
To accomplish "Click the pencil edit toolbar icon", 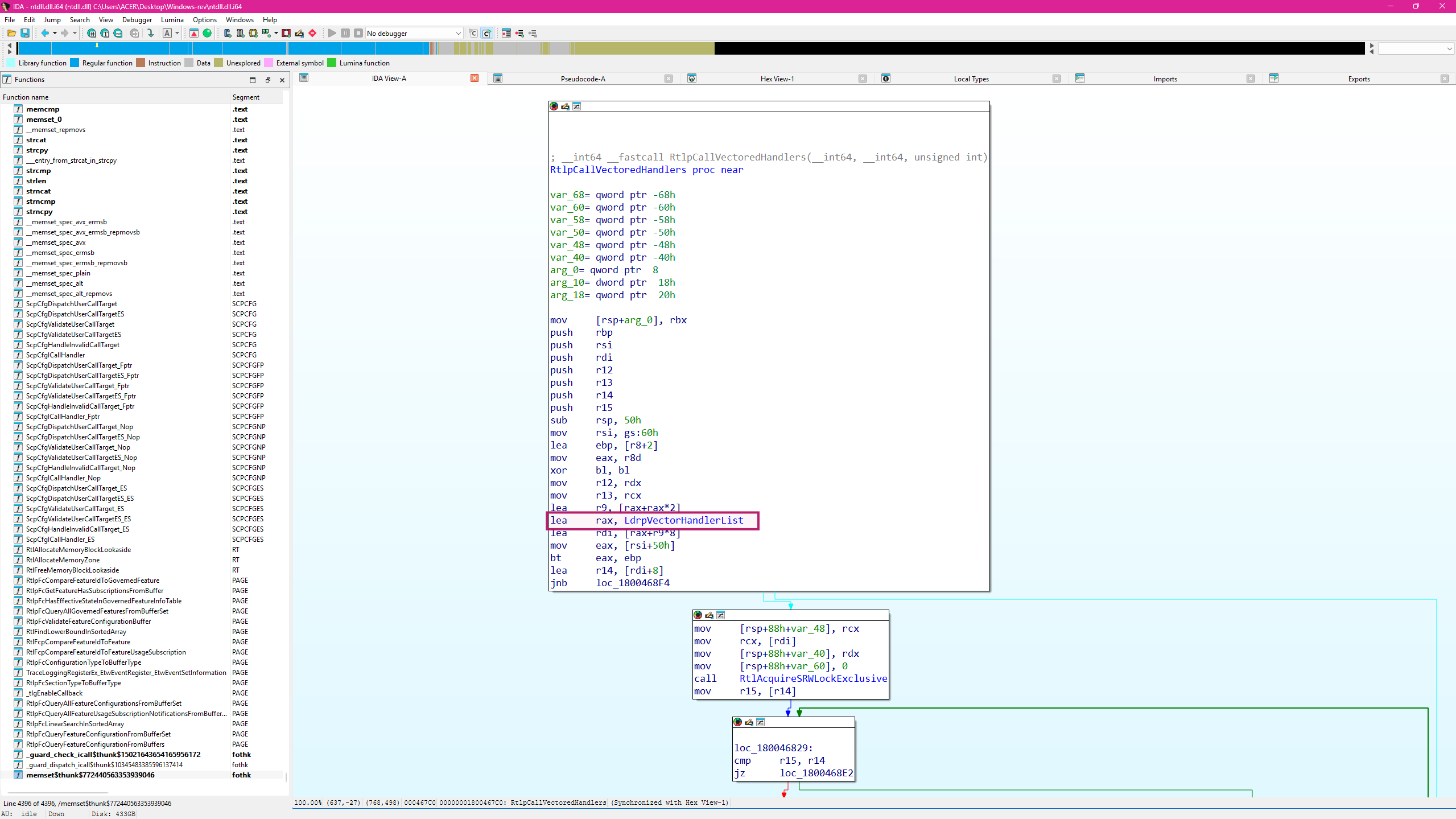I will [299, 33].
